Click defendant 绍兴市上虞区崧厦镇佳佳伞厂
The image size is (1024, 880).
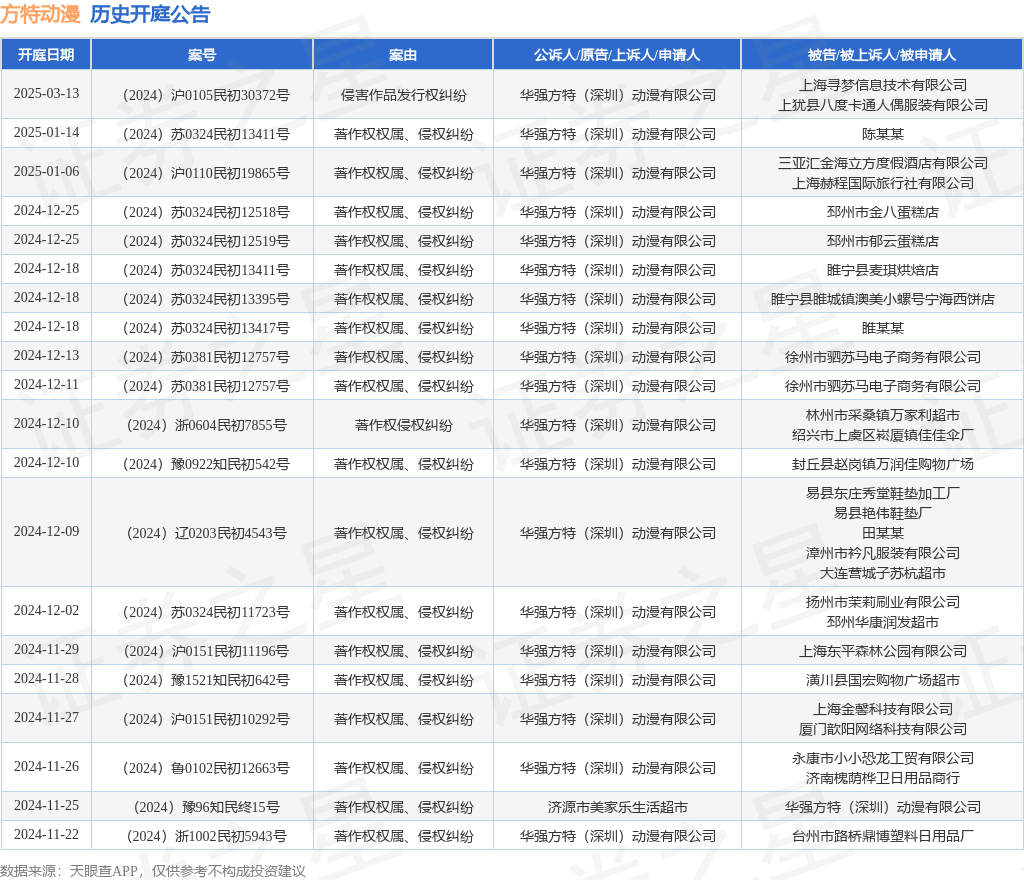883,435
